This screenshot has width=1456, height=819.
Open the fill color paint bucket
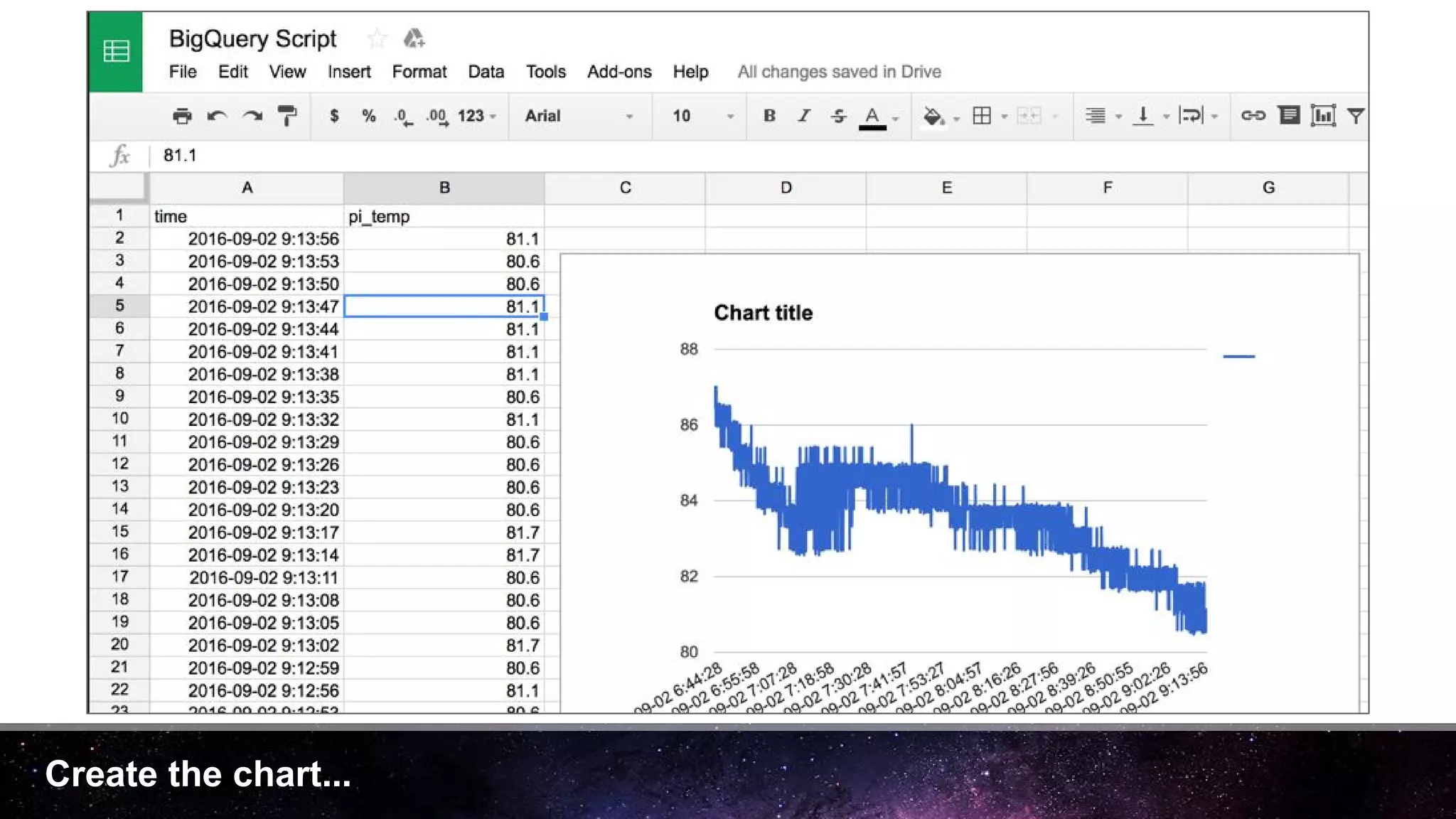[933, 116]
